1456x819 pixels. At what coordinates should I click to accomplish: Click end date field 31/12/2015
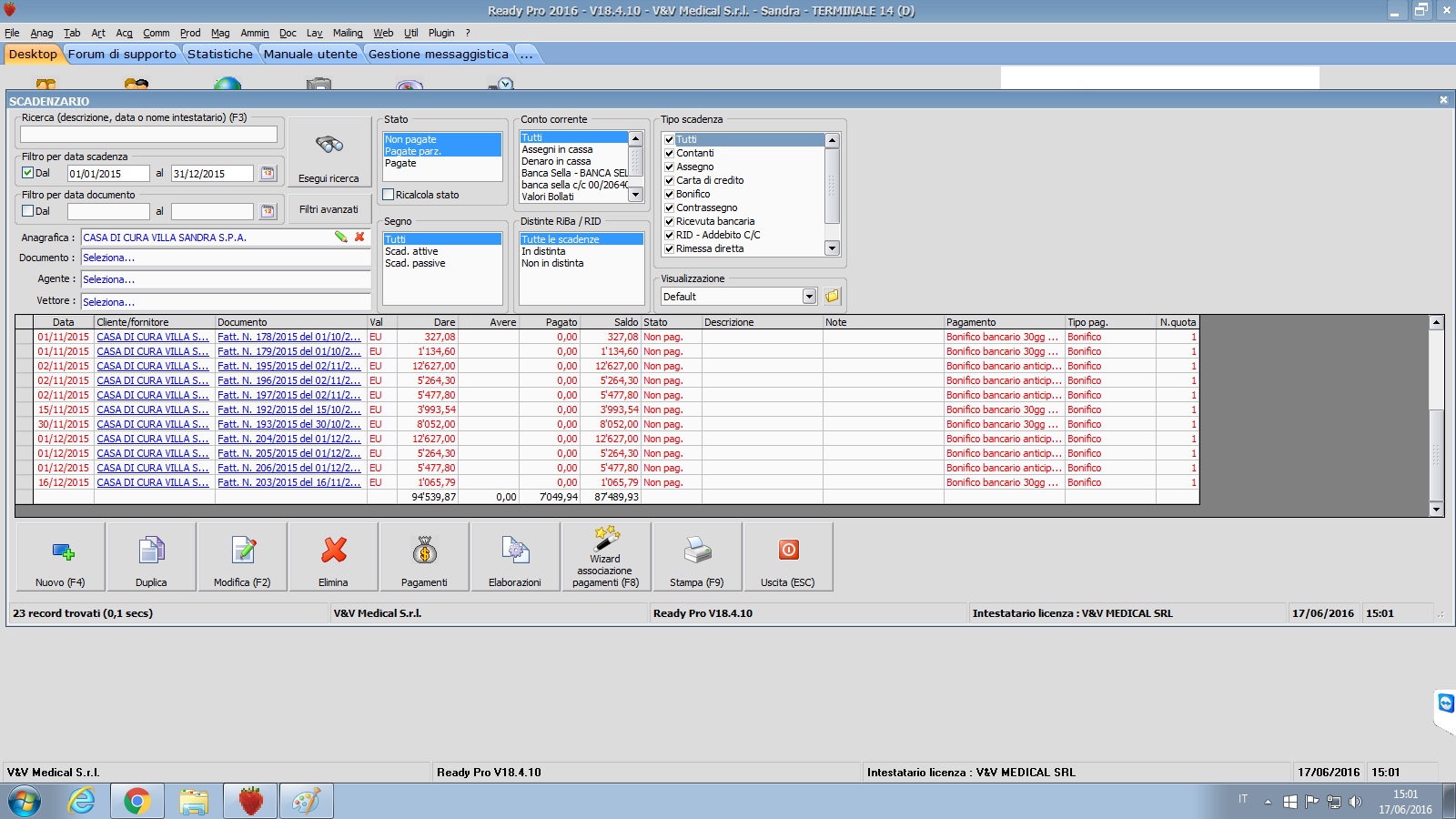[212, 173]
